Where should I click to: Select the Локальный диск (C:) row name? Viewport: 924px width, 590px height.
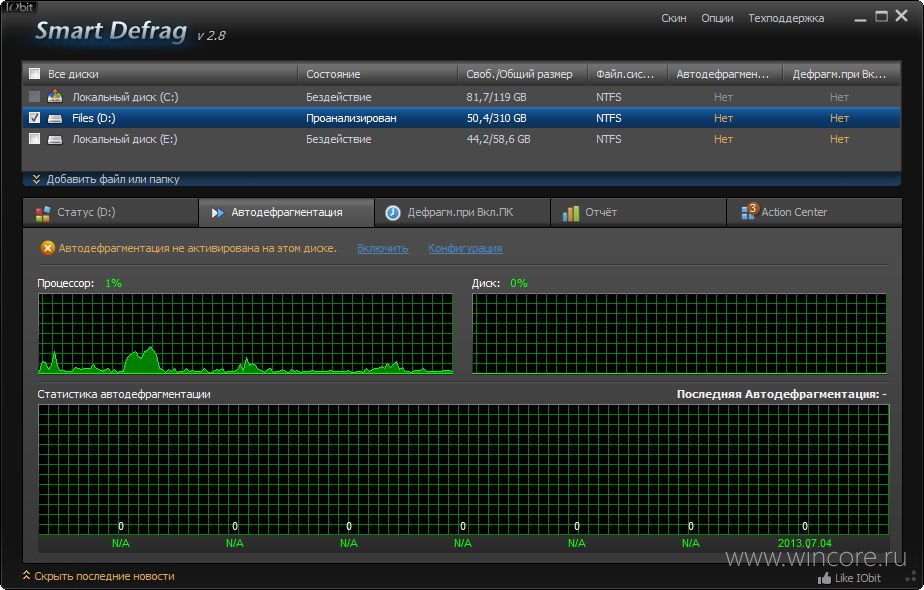click(x=125, y=97)
